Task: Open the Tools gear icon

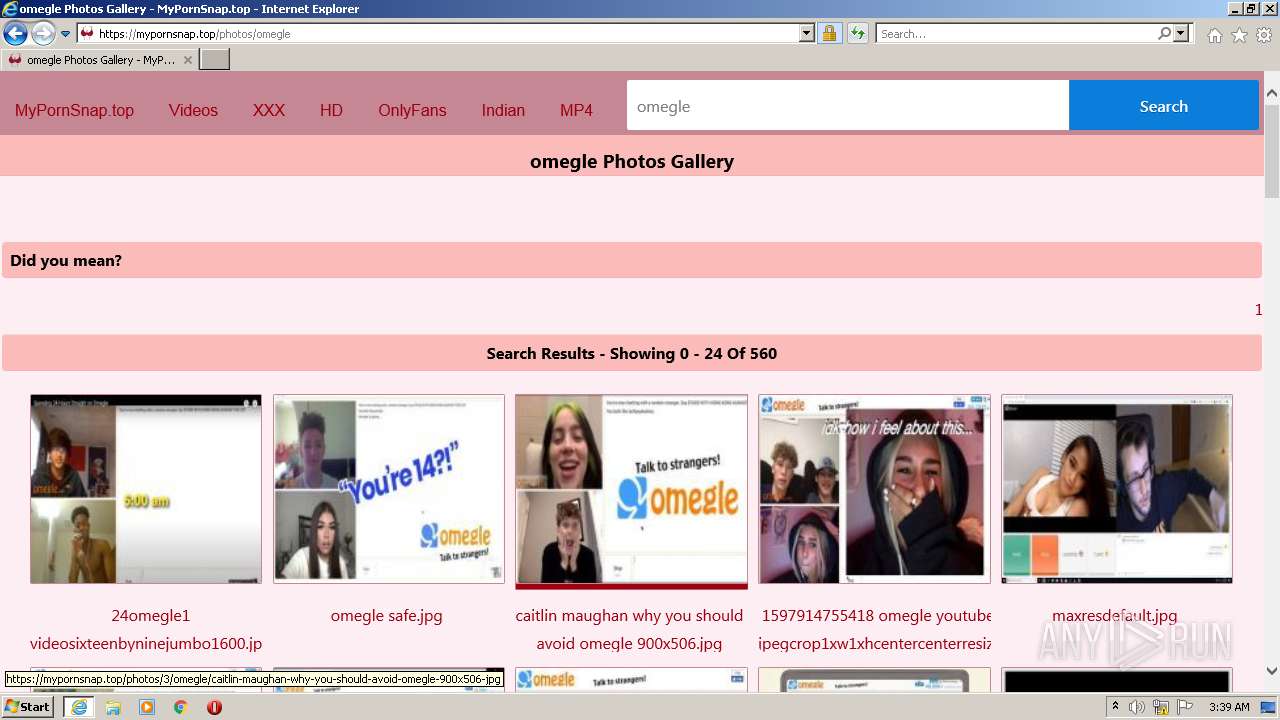Action: click(x=1264, y=35)
